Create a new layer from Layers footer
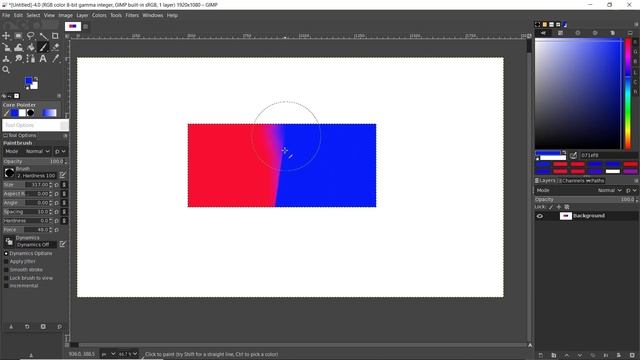The height and width of the screenshot is (360, 640). pos(540,355)
